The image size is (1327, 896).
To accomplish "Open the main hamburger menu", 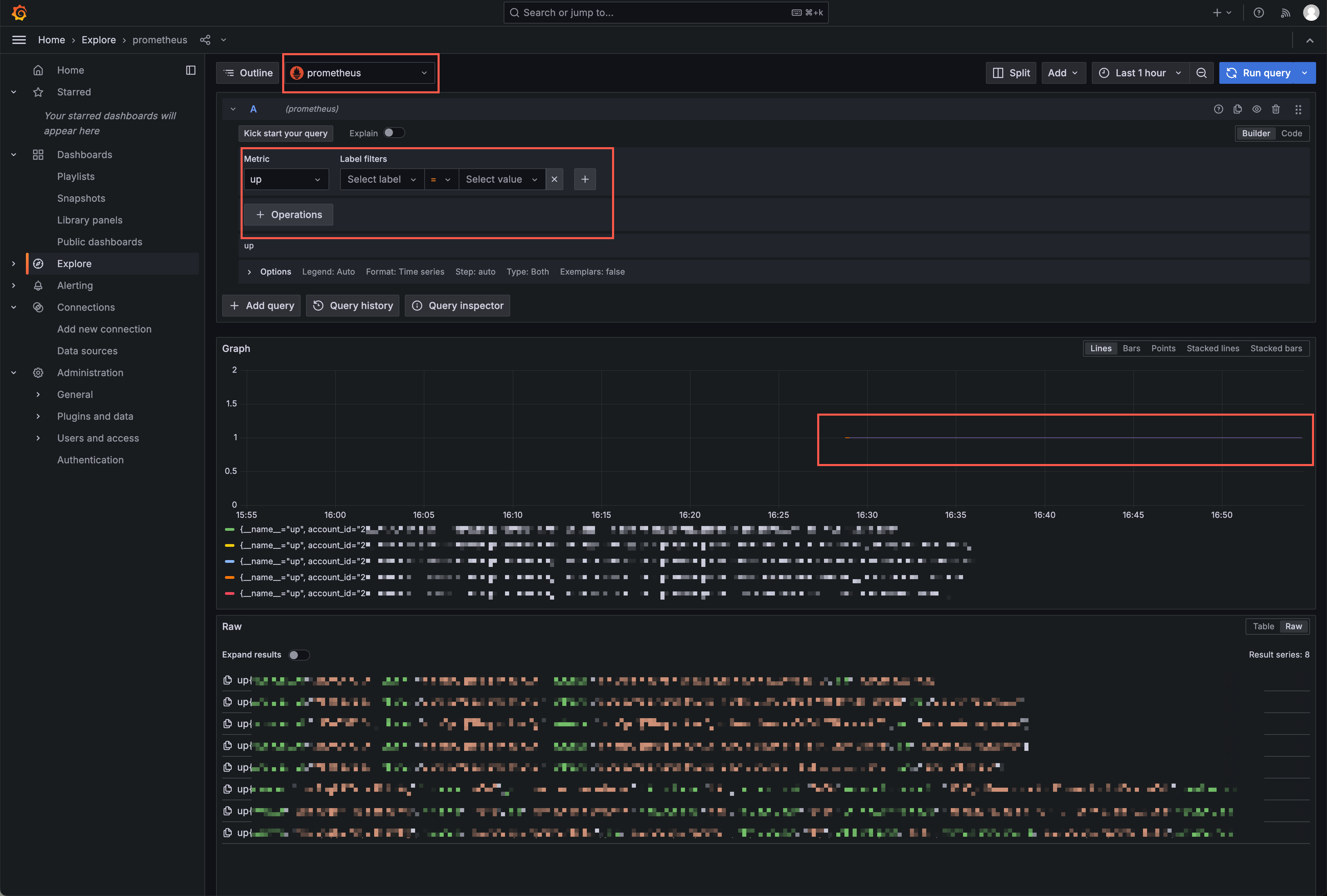I will (x=19, y=40).
